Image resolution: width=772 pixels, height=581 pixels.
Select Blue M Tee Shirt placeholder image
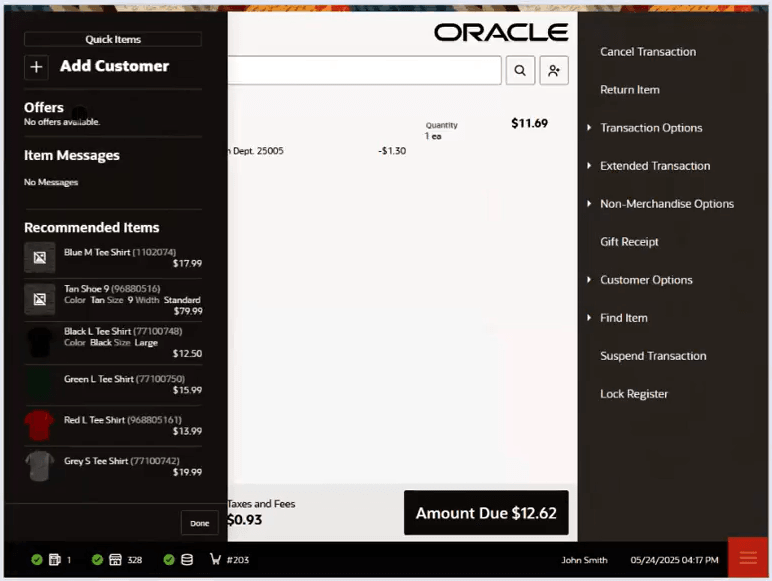click(x=40, y=257)
